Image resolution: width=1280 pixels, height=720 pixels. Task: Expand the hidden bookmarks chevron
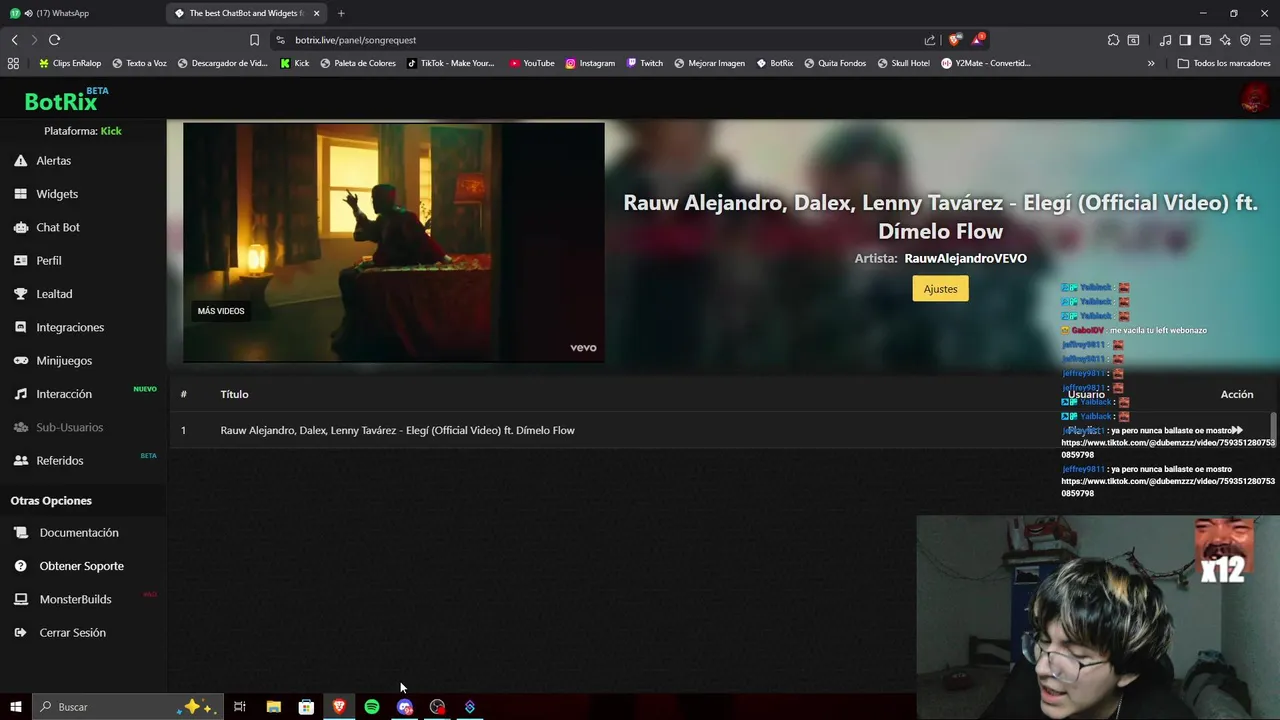click(1151, 63)
